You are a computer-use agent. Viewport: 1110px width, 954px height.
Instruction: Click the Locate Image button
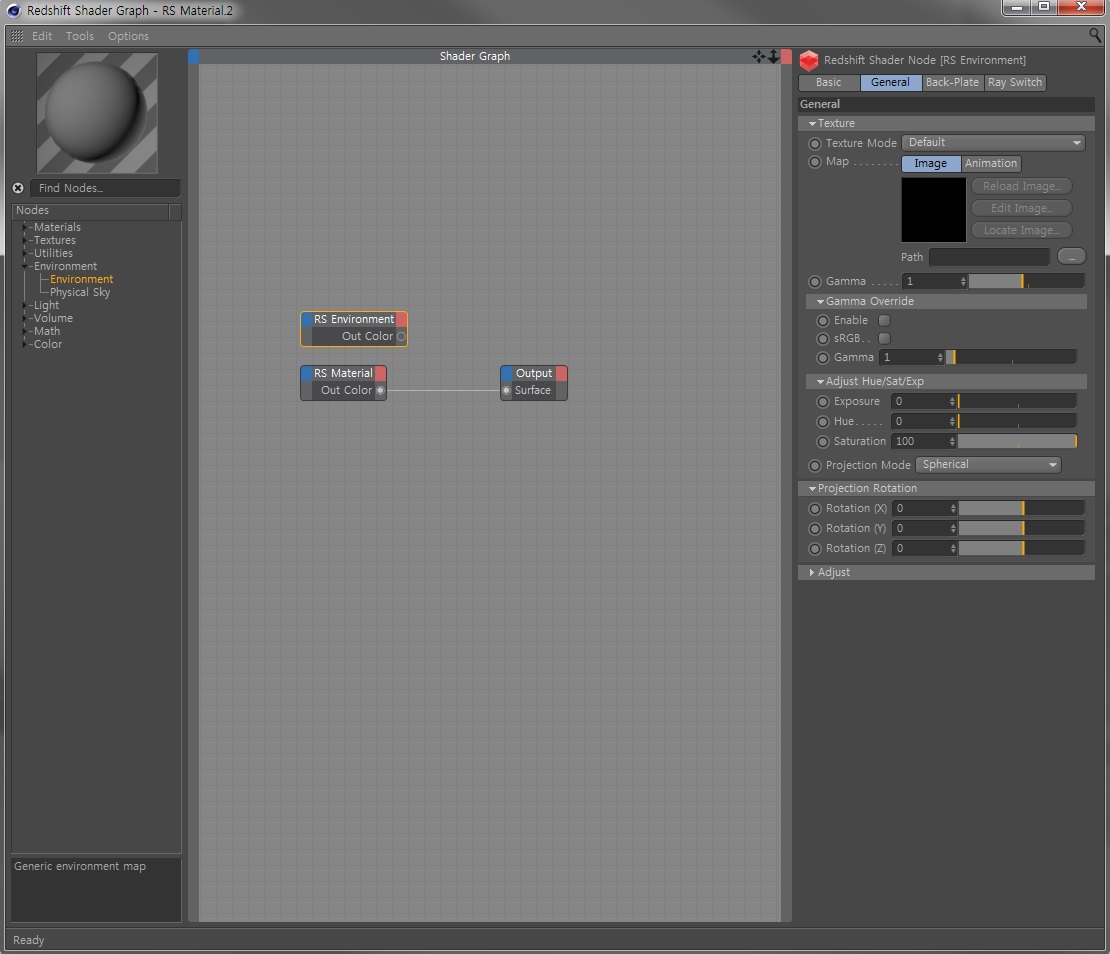click(1022, 230)
